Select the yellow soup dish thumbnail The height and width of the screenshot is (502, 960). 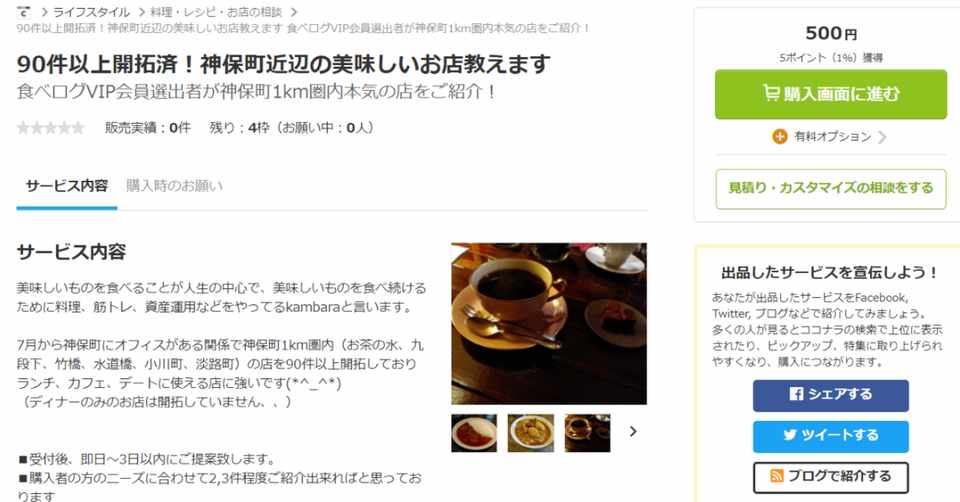click(x=531, y=433)
